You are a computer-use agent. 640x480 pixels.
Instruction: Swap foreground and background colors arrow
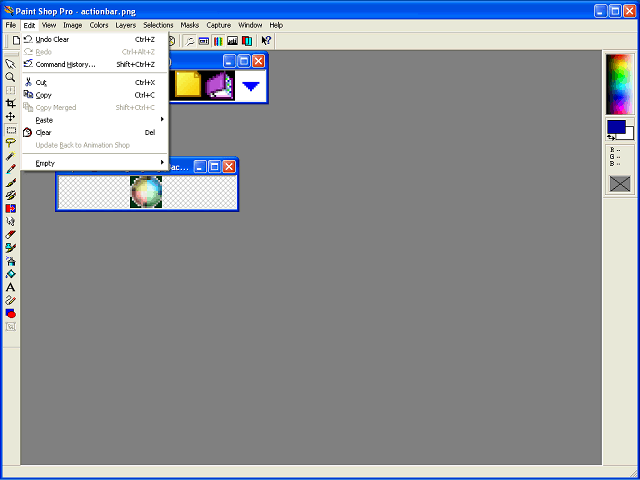611,138
